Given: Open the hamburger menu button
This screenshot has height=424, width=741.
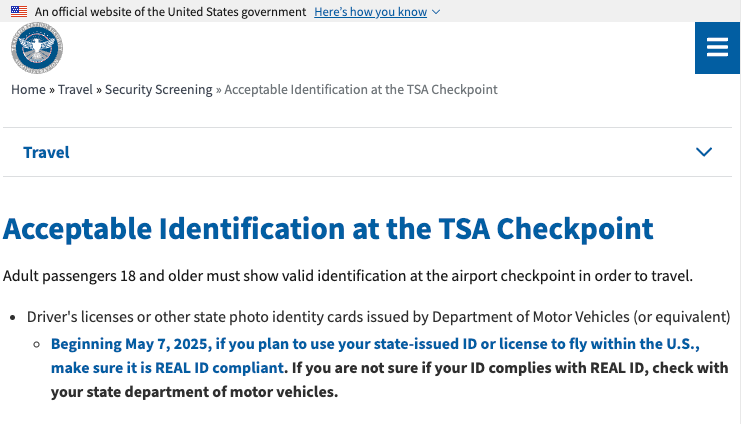Looking at the screenshot, I should click(717, 48).
